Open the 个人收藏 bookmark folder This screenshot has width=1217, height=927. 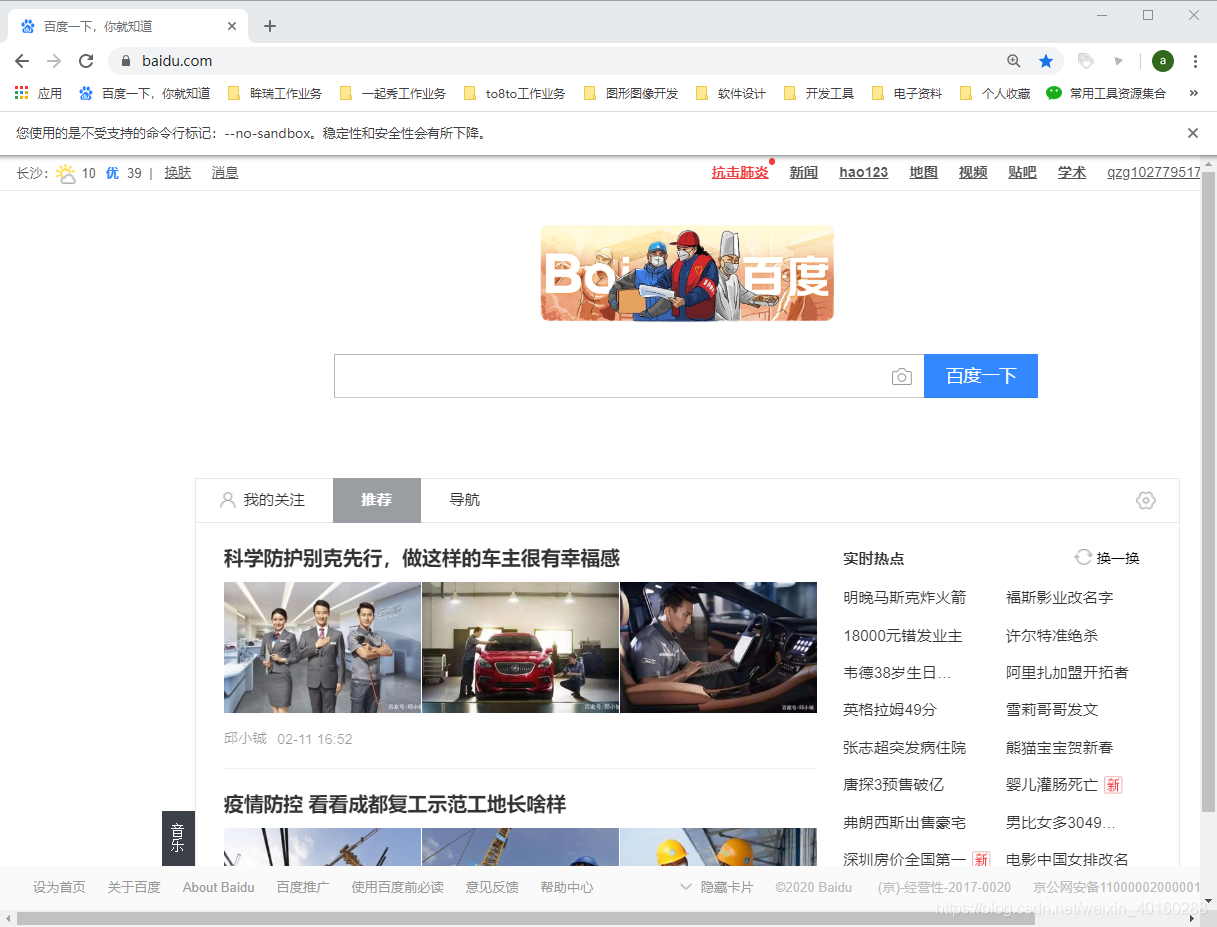[x=995, y=93]
